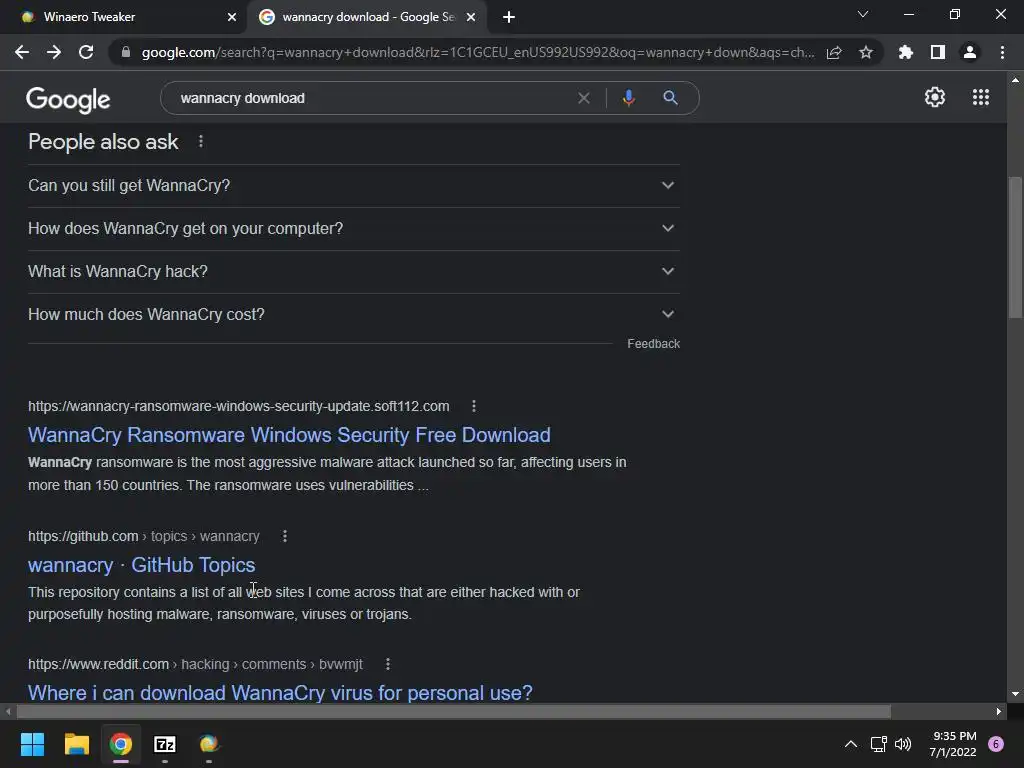Screen dimensions: 1024x768
Task: Click the scroll down arrow
Action: [x=1015, y=694]
